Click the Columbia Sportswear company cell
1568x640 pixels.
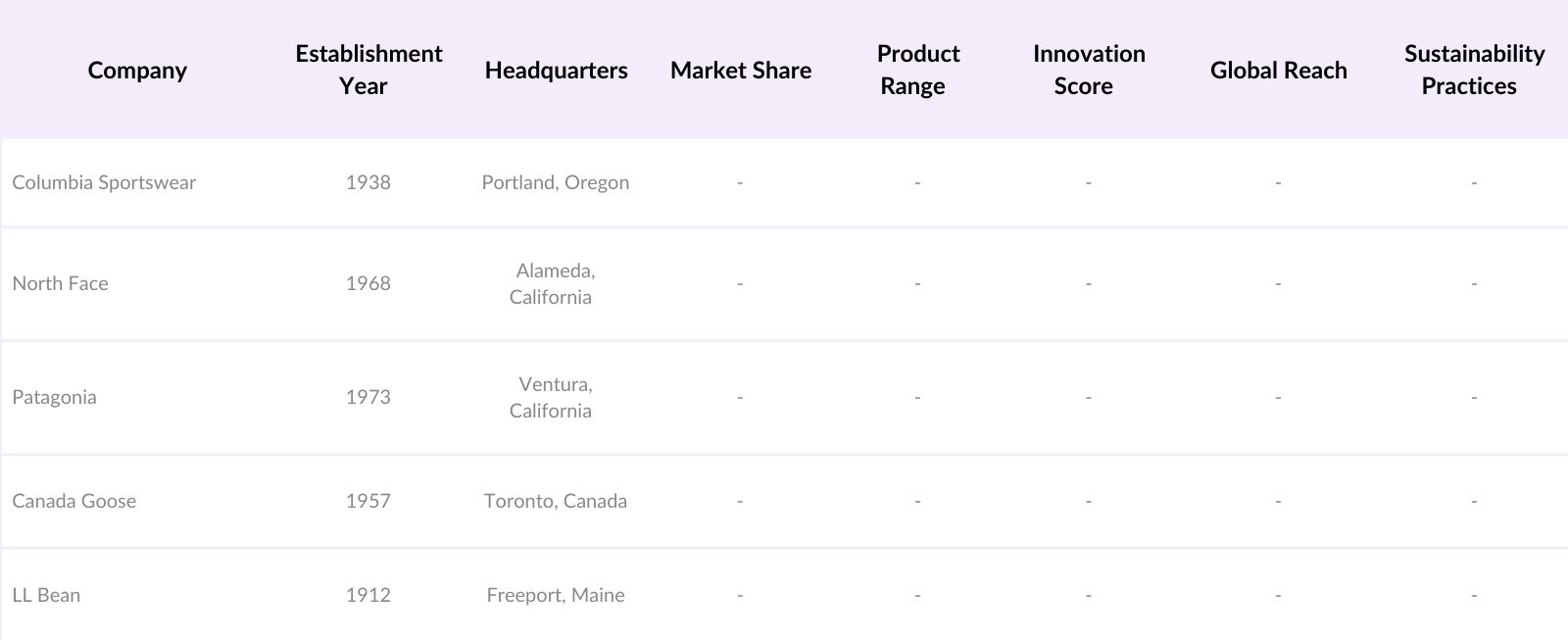tap(104, 182)
